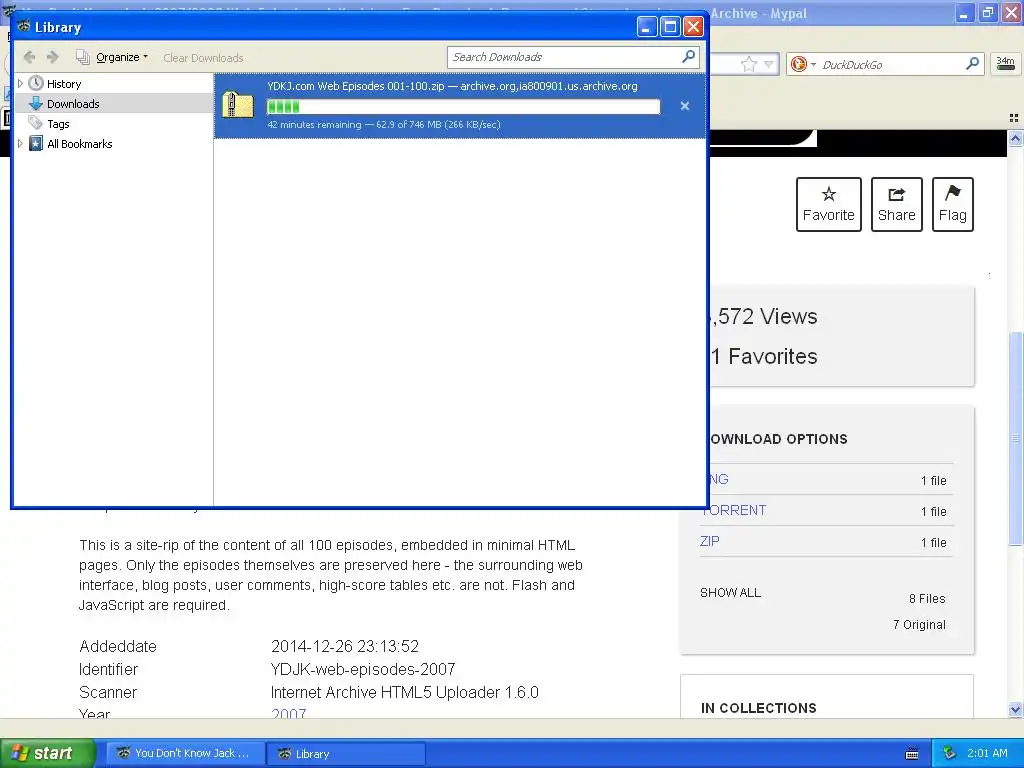The image size is (1024, 768).
Task: Select History in Library sidebar
Action: pyautogui.click(x=64, y=84)
